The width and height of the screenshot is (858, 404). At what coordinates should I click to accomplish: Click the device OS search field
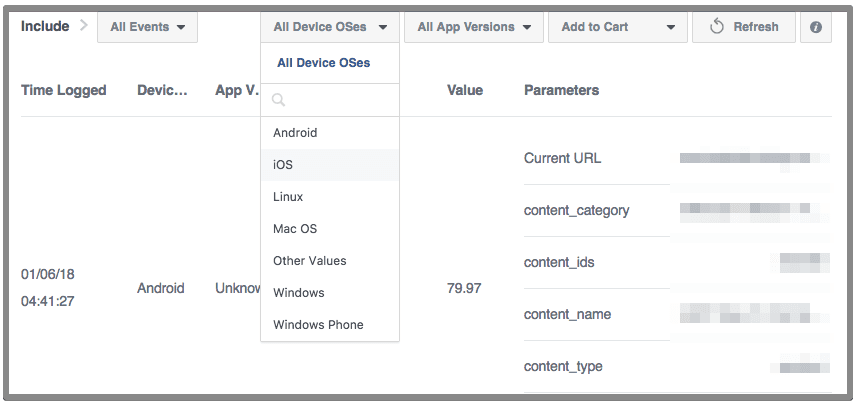(x=338, y=100)
